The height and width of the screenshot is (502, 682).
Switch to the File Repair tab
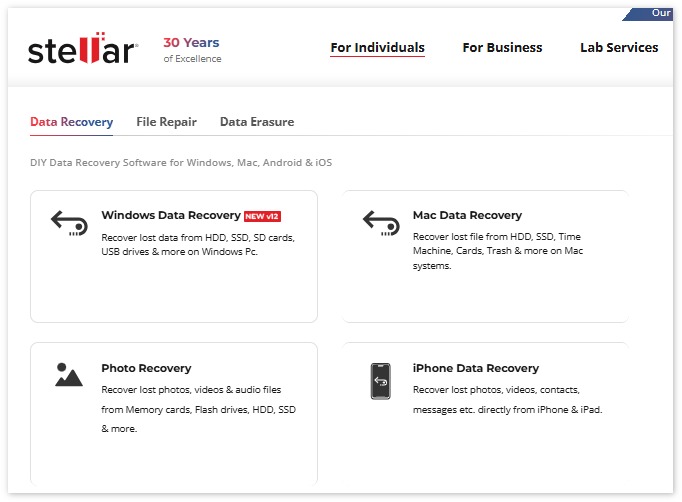(166, 122)
